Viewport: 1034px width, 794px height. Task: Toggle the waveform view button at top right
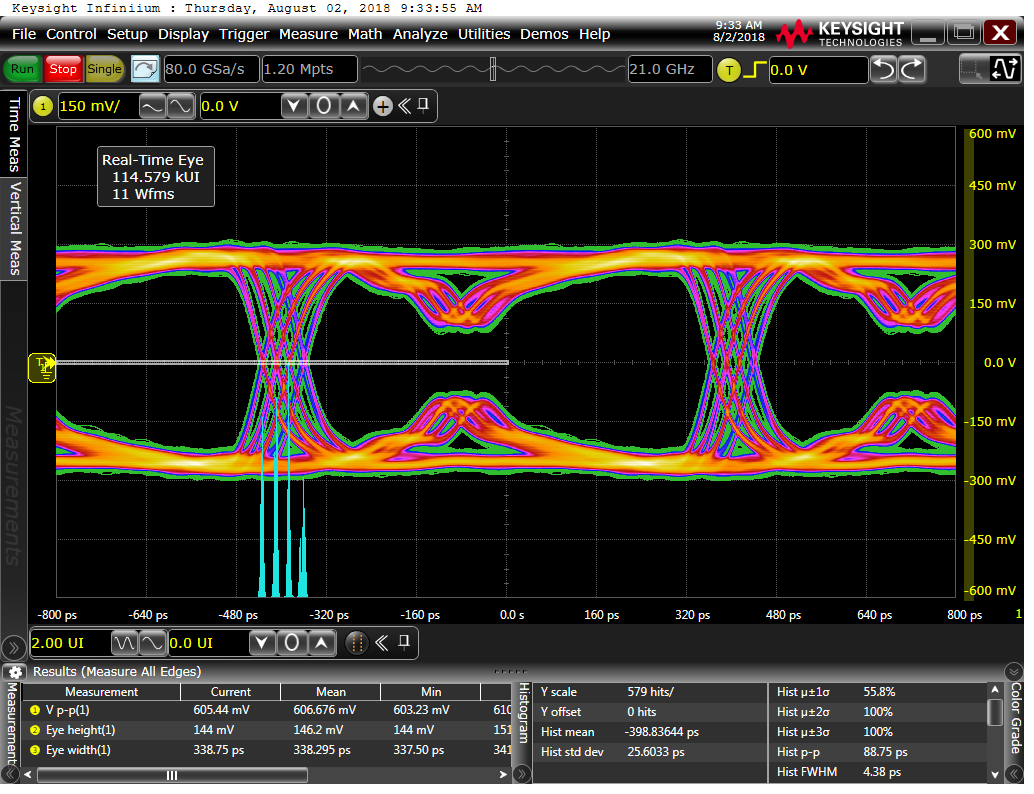click(1003, 69)
